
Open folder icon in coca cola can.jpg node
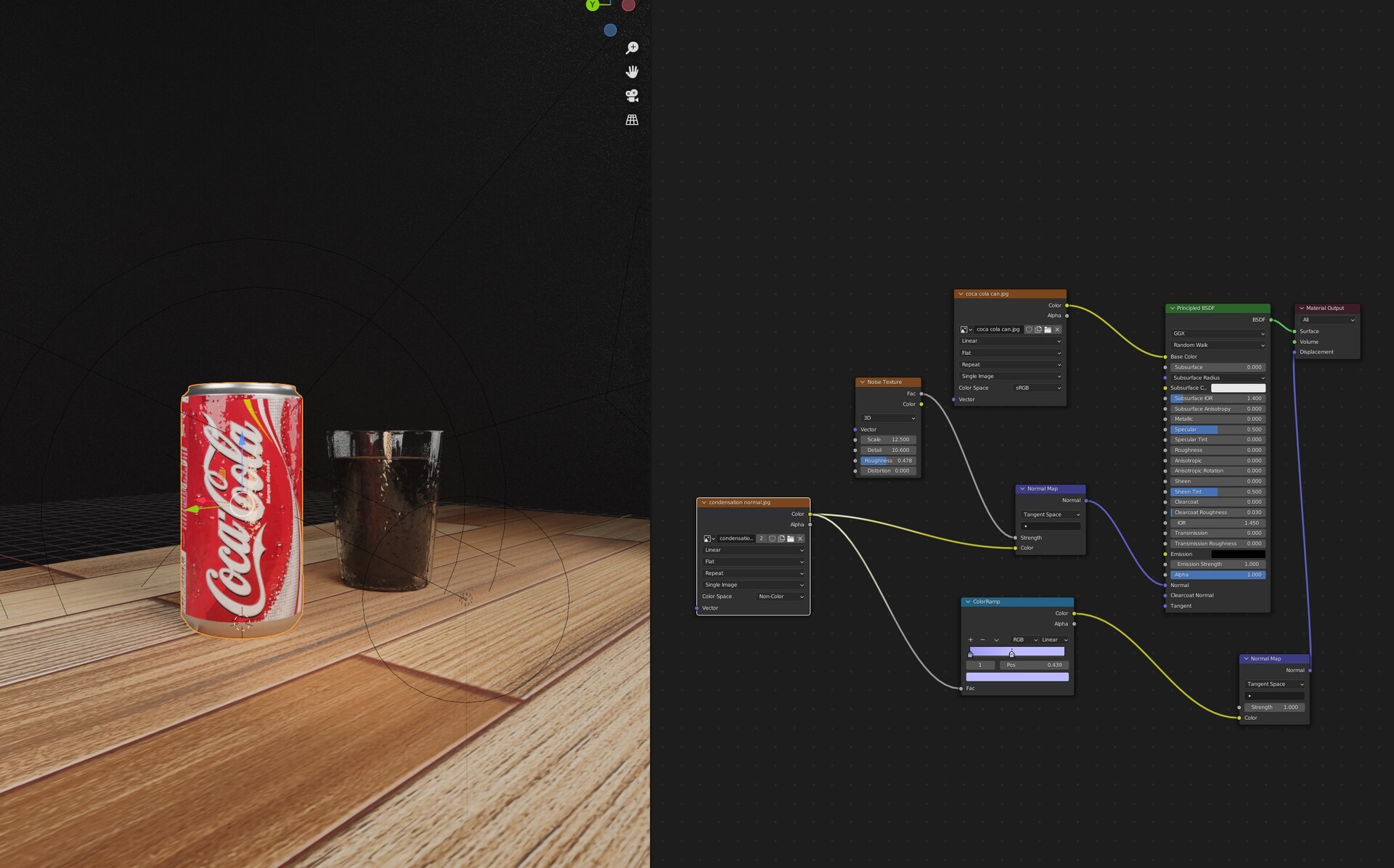click(1048, 329)
